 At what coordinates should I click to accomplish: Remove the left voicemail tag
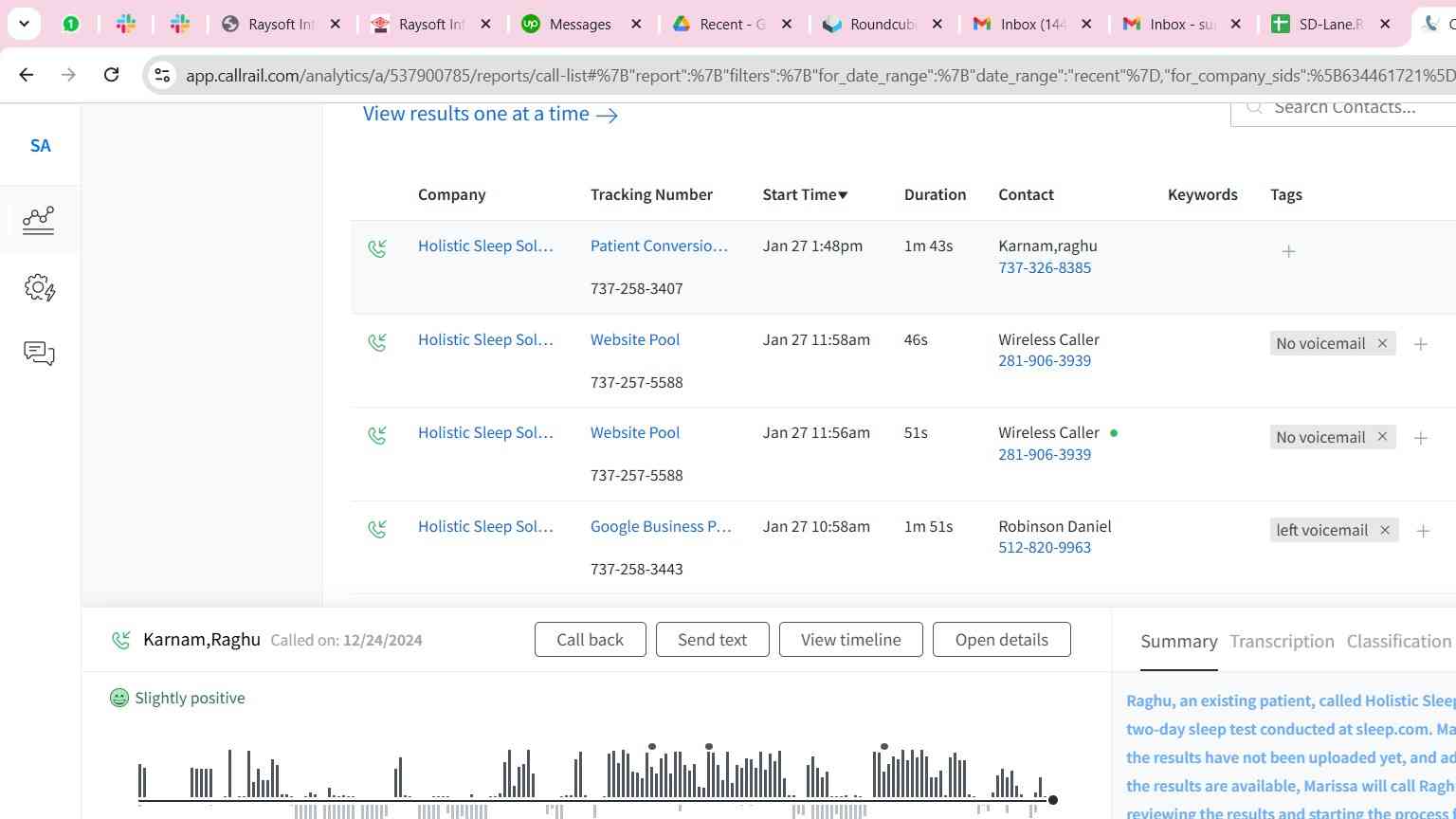[1385, 530]
